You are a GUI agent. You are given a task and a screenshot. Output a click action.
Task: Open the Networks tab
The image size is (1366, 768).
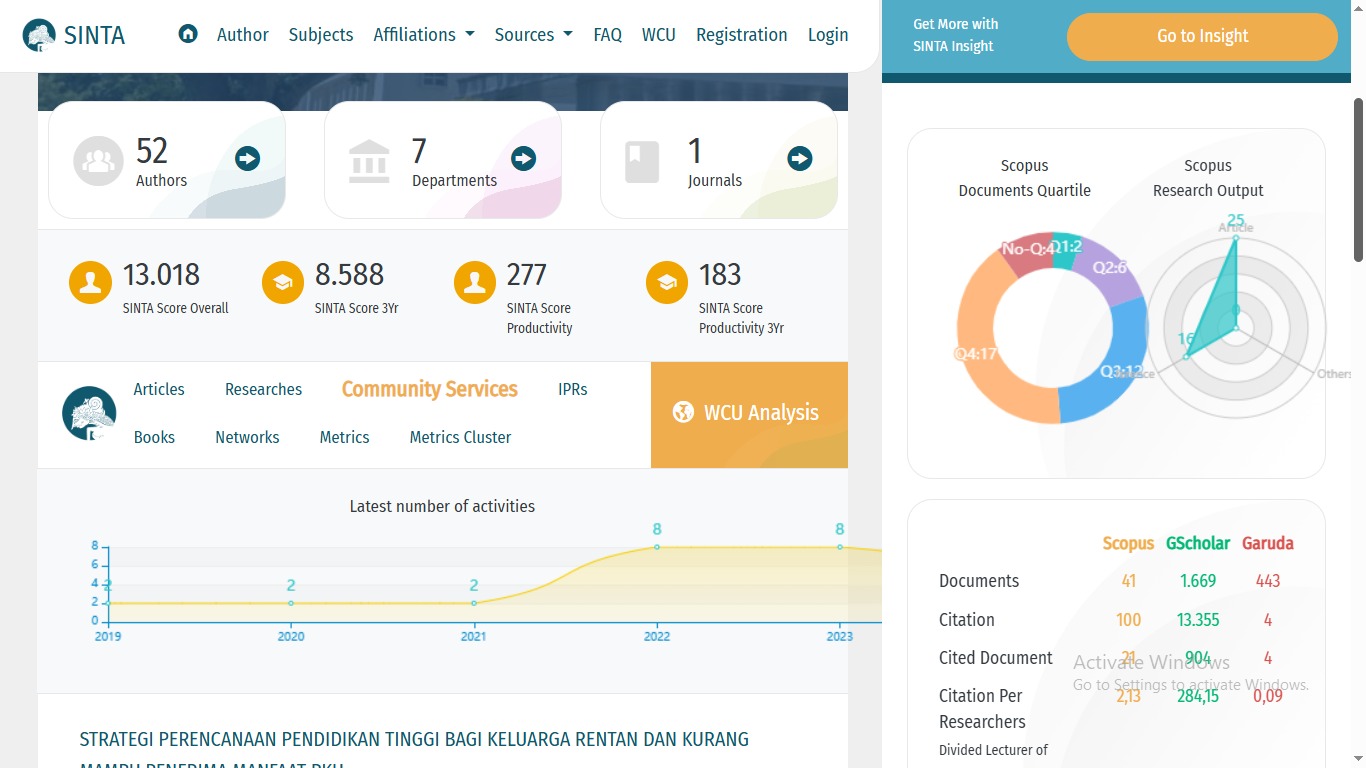pyautogui.click(x=247, y=437)
